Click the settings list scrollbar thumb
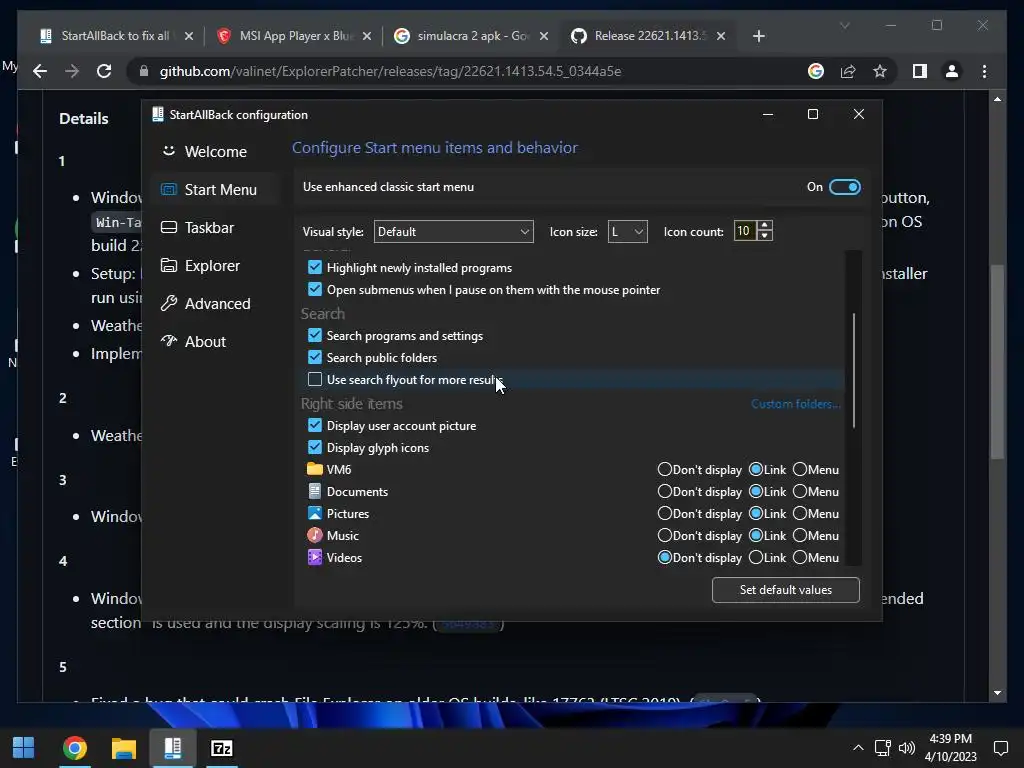Screen dimensions: 1024x768 click(854, 370)
